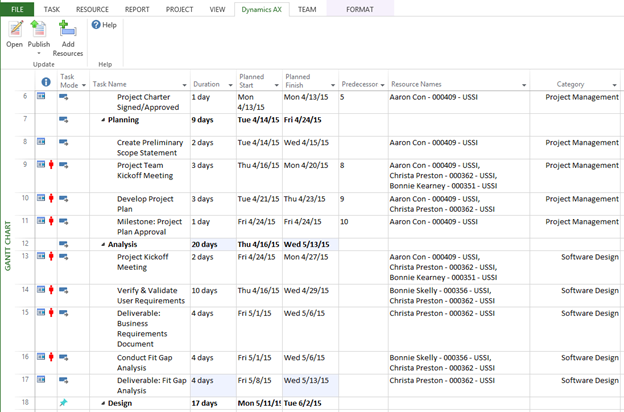Viewport: 624px width, 412px height.
Task: Switch to the RESOURCE ribbon tab
Action: click(x=92, y=8)
